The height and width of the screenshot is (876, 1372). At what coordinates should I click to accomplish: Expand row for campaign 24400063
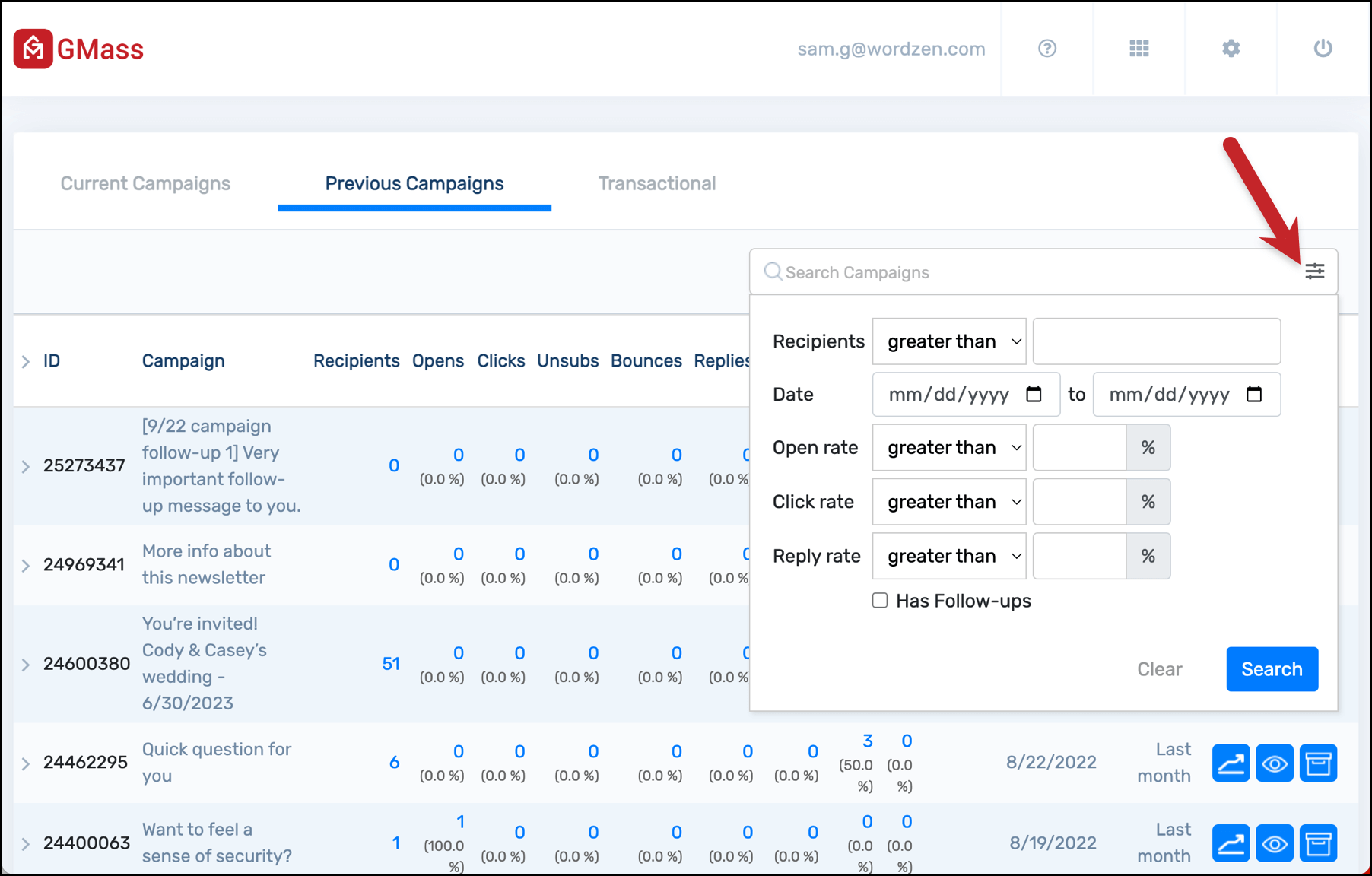[x=26, y=844]
